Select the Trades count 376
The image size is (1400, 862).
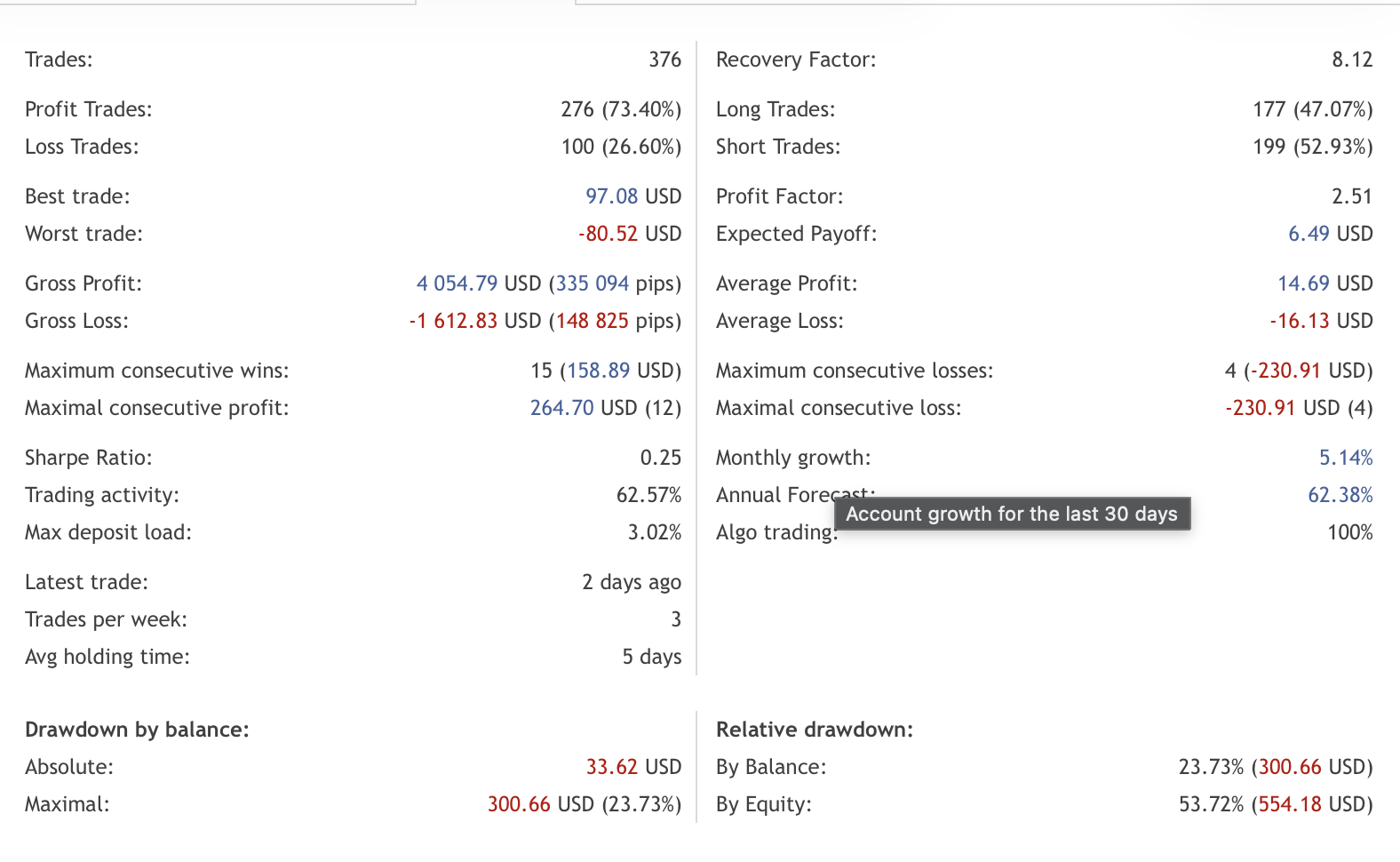point(665,59)
